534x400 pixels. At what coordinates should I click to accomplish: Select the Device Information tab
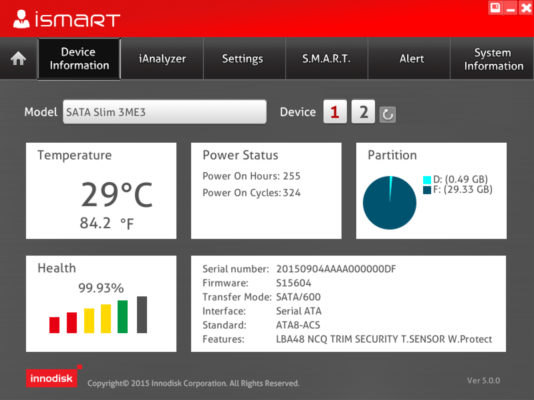(79, 59)
